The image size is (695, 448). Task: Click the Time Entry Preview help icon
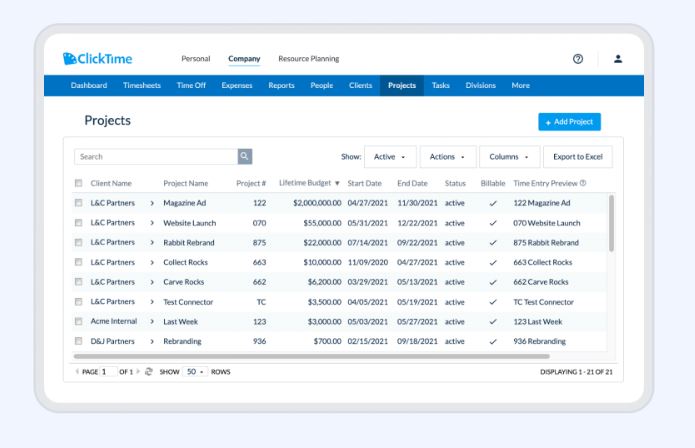tap(583, 183)
